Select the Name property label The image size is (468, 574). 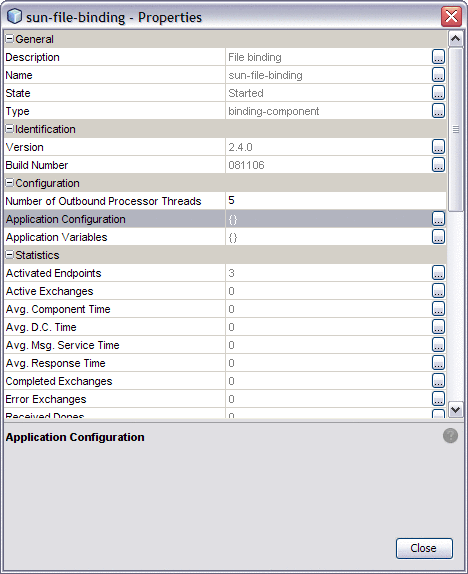(19, 75)
